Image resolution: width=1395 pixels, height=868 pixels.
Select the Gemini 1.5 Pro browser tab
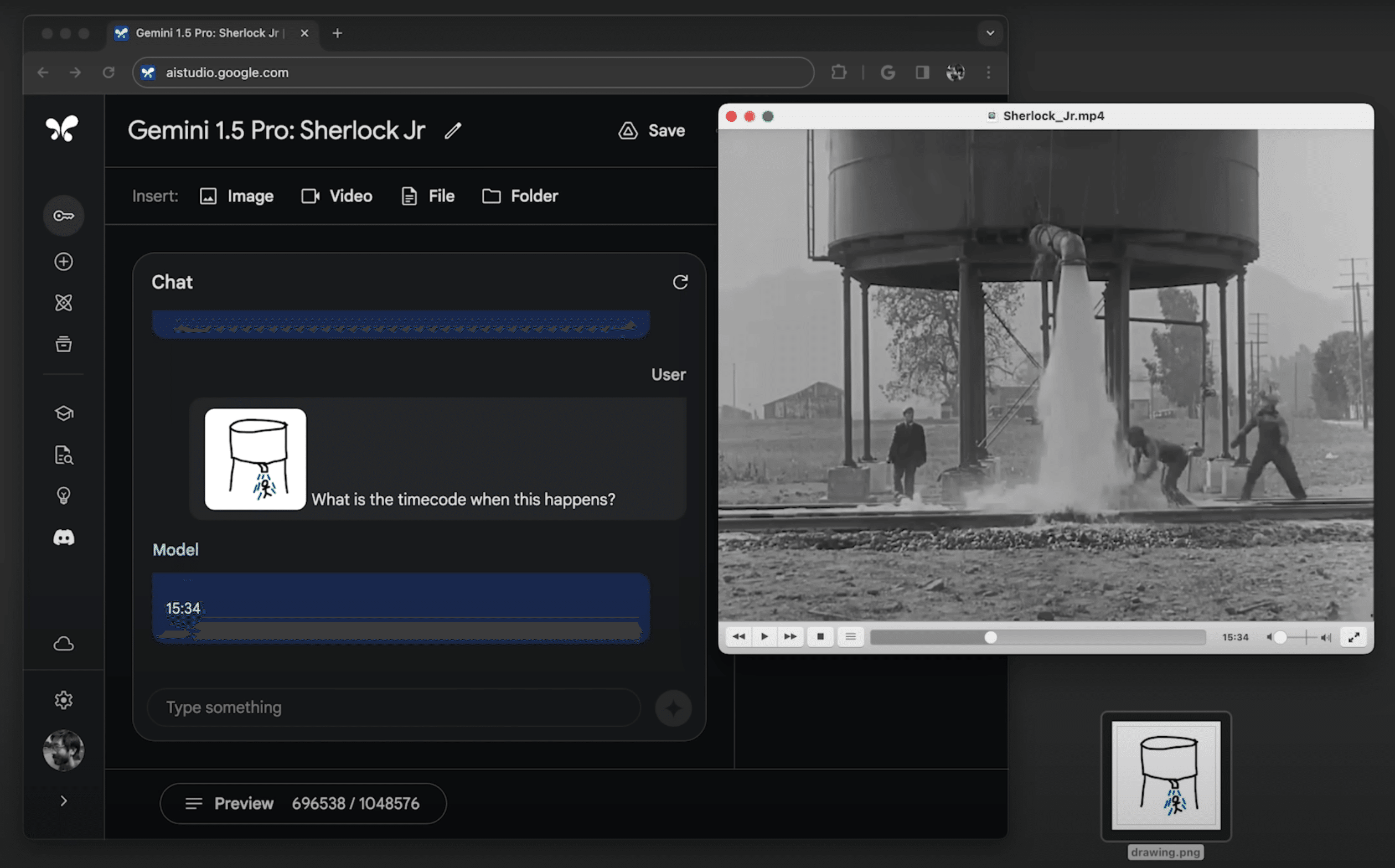[206, 33]
